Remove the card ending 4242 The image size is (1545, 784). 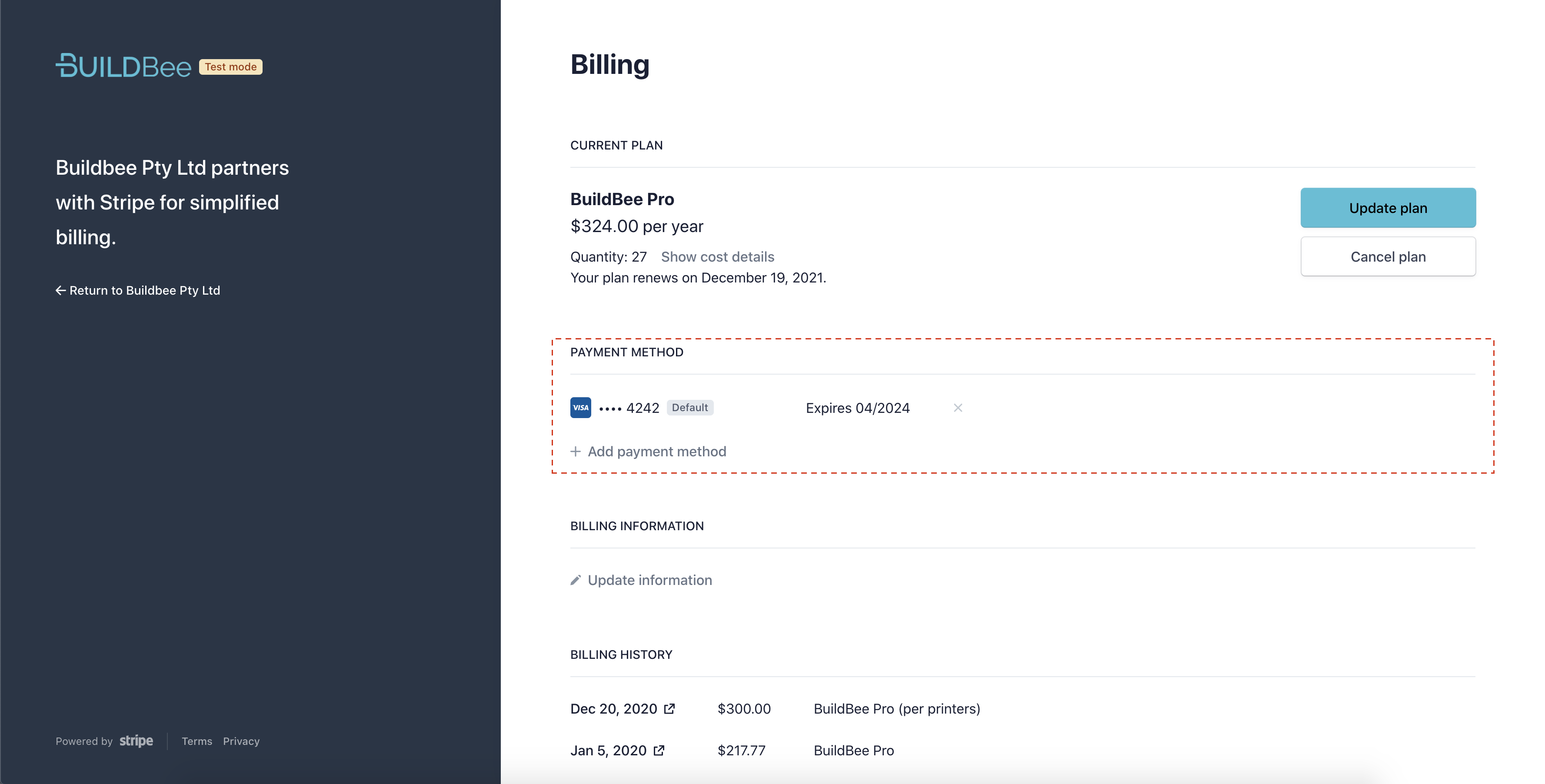point(958,408)
